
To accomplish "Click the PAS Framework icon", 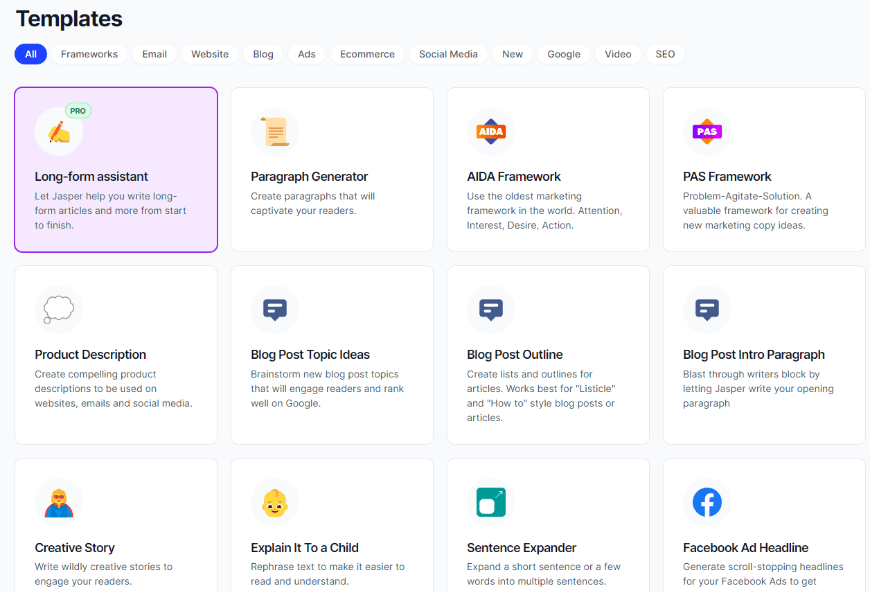I will click(707, 132).
